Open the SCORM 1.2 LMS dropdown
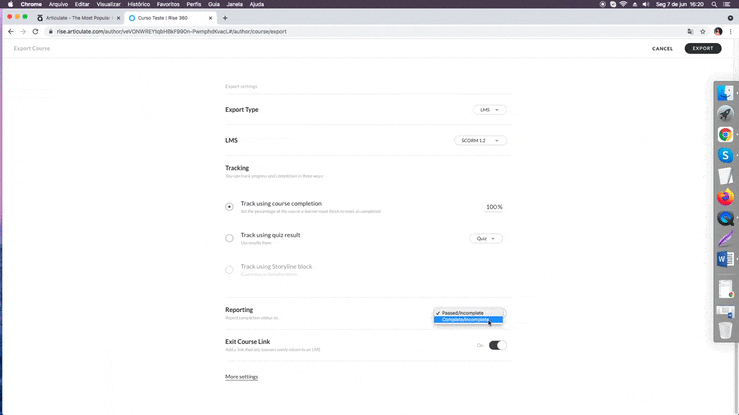Image resolution: width=739 pixels, height=415 pixels. click(x=480, y=141)
